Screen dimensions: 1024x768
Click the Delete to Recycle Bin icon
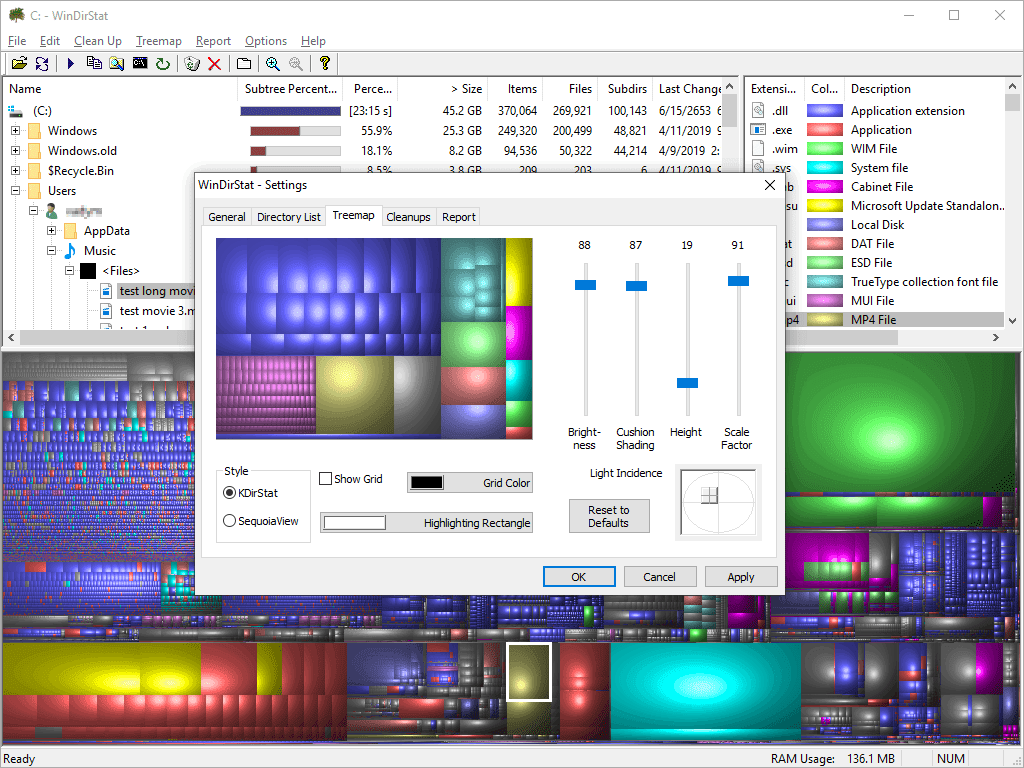(x=192, y=63)
